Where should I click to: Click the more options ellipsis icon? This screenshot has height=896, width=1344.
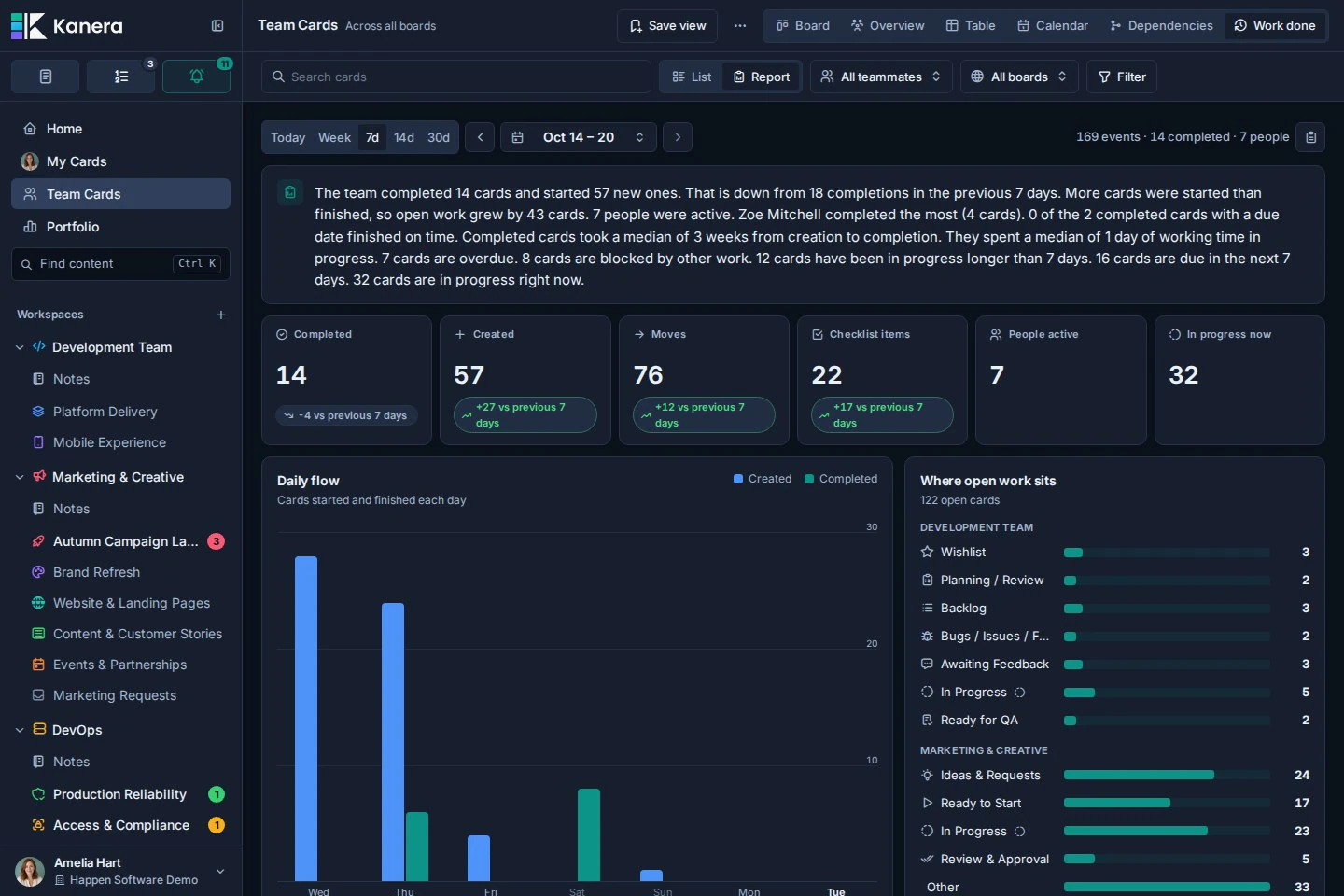click(x=740, y=26)
